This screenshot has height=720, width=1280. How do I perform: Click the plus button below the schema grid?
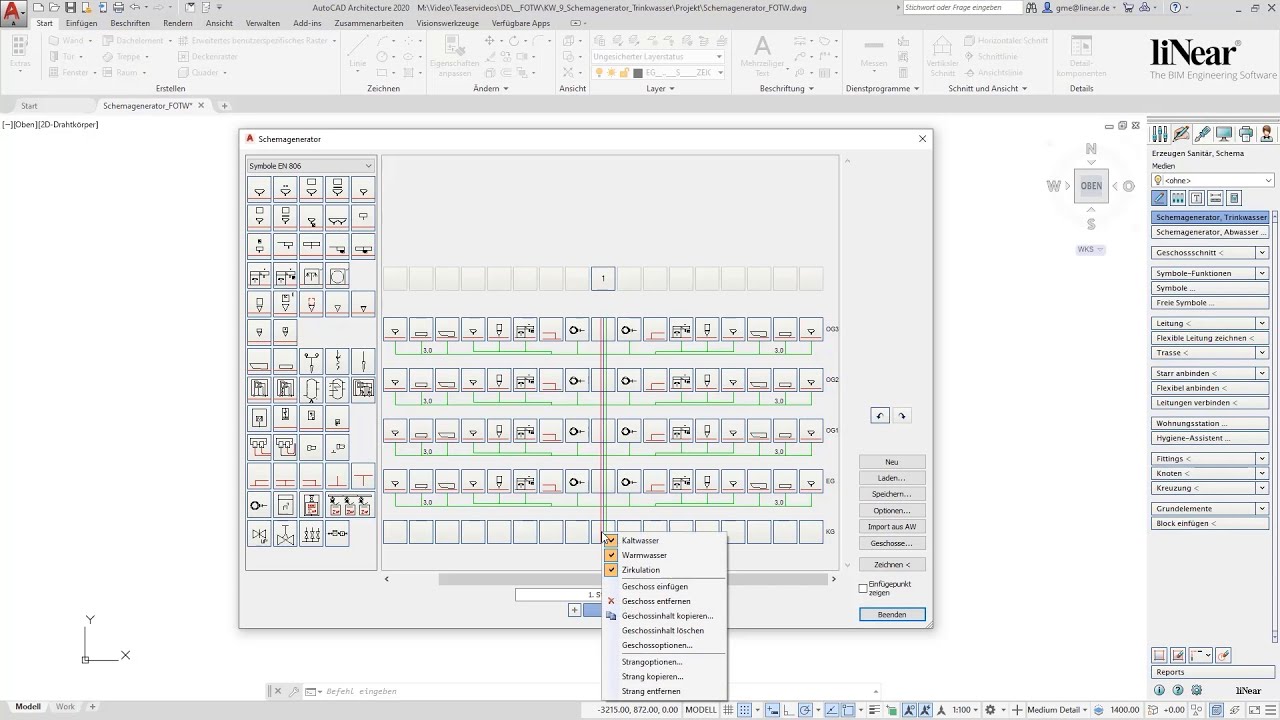(574, 610)
